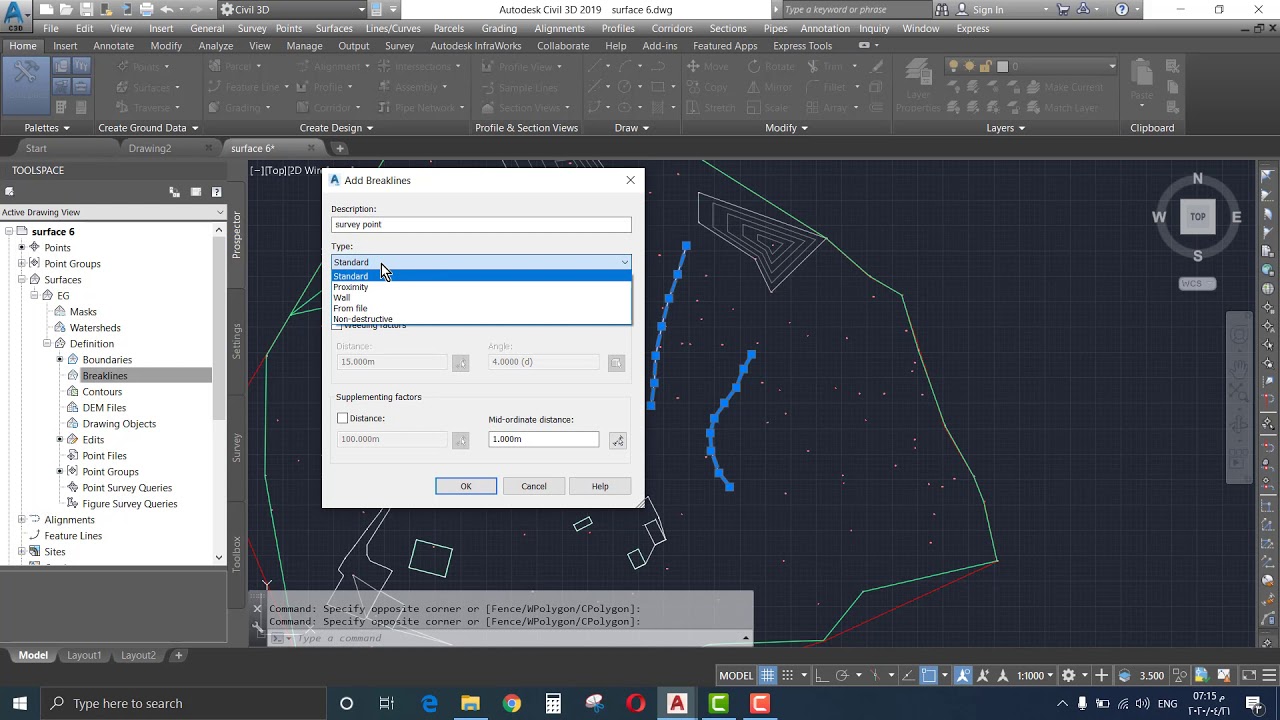Click the pick Mid-ordinate distance icon

pos(618,440)
